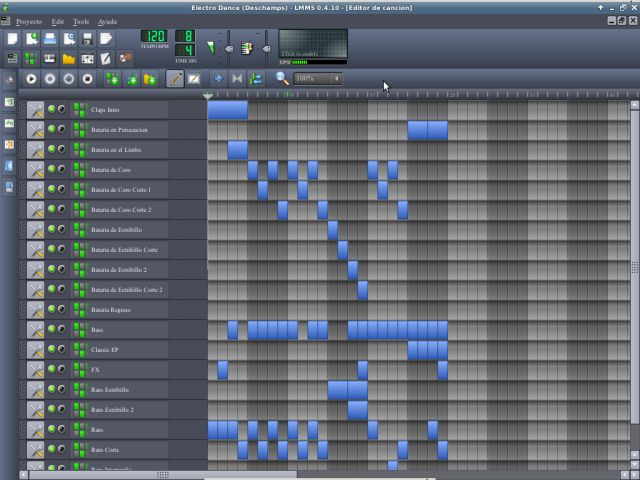Toggle auto-scrolling in song editor
This screenshot has width=640, height=480.
pos(218,79)
